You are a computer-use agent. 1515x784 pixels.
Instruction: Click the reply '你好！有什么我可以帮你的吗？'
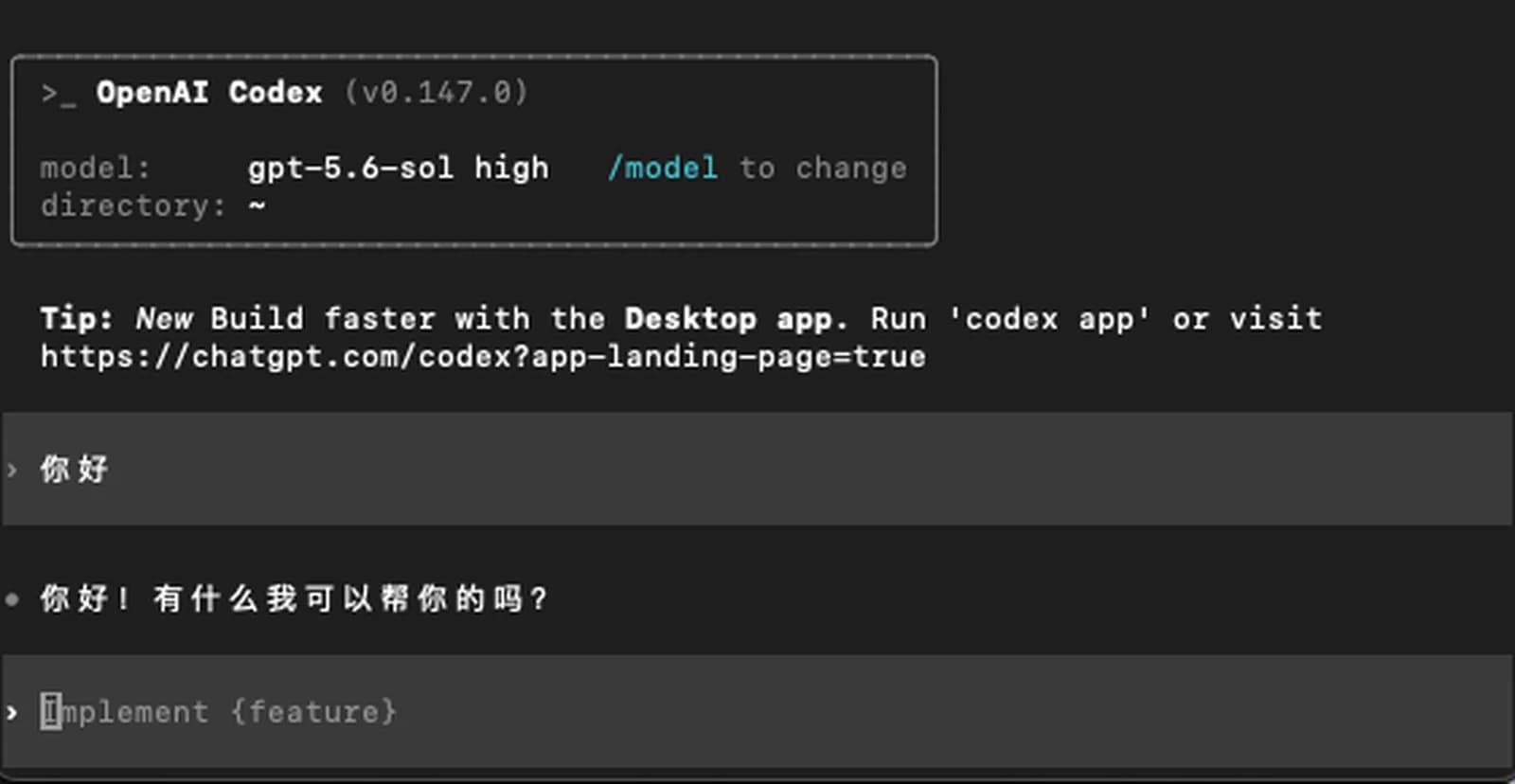point(294,598)
